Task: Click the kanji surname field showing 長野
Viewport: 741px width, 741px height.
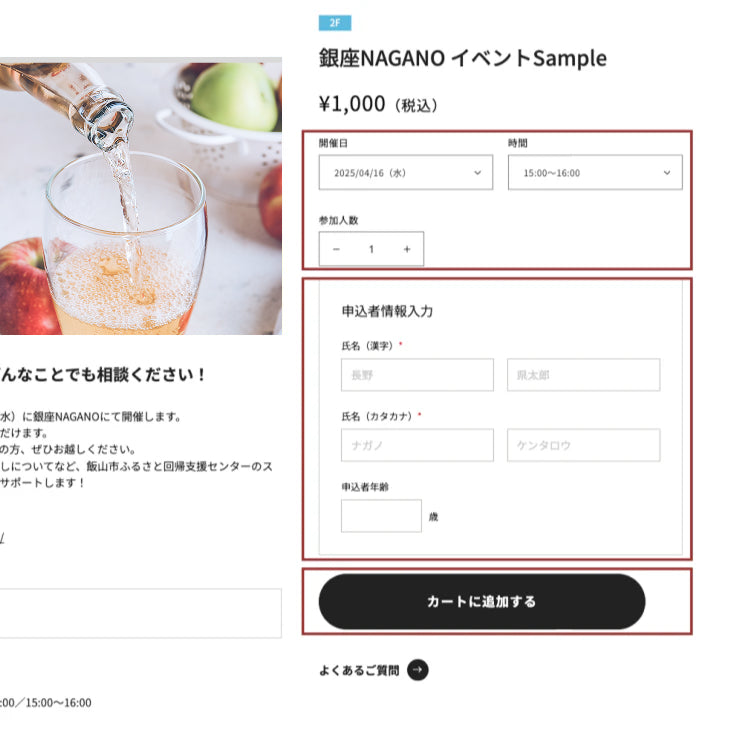Action: (417, 375)
